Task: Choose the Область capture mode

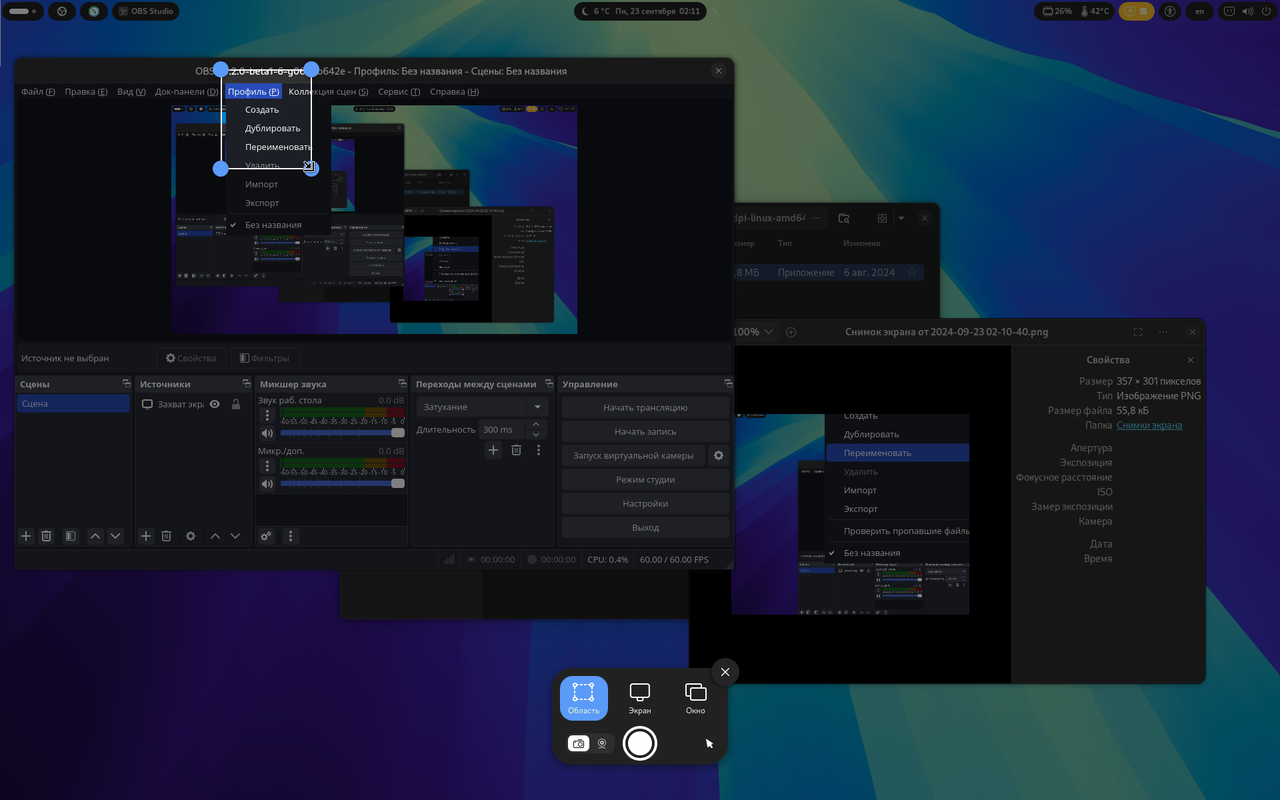Action: point(584,698)
